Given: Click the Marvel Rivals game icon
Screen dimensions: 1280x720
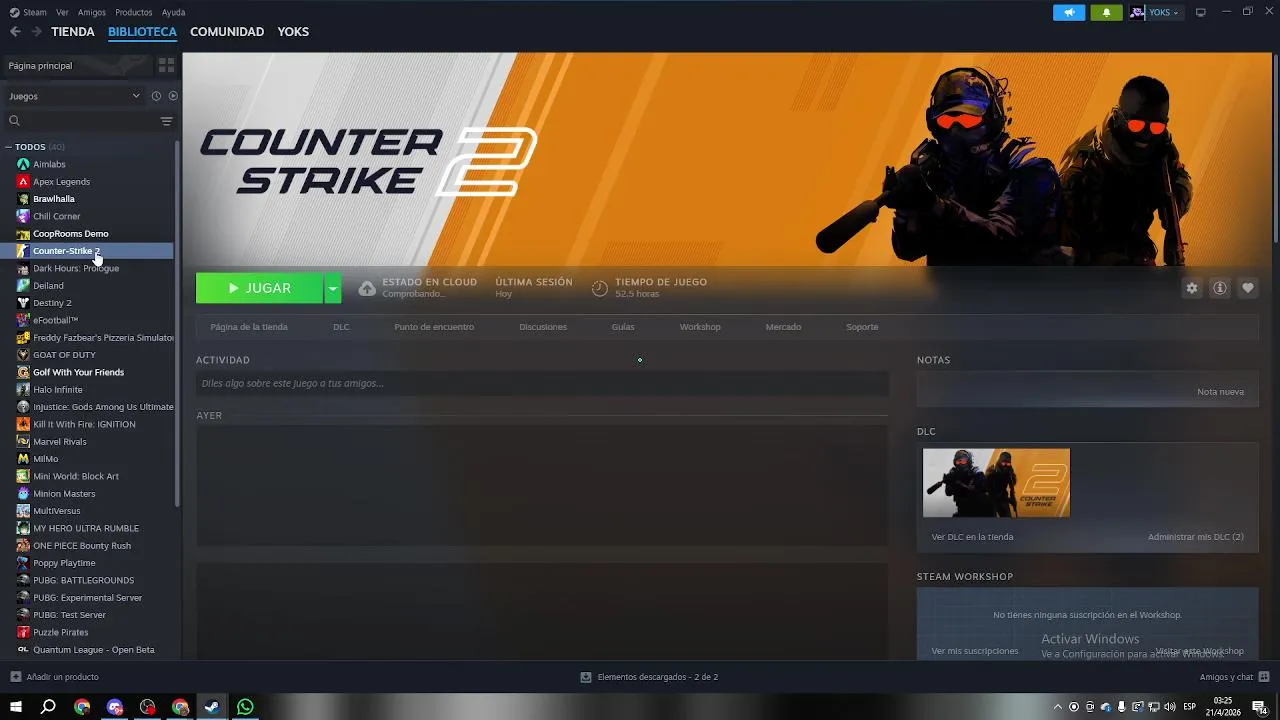Looking at the screenshot, I should coord(23,441).
